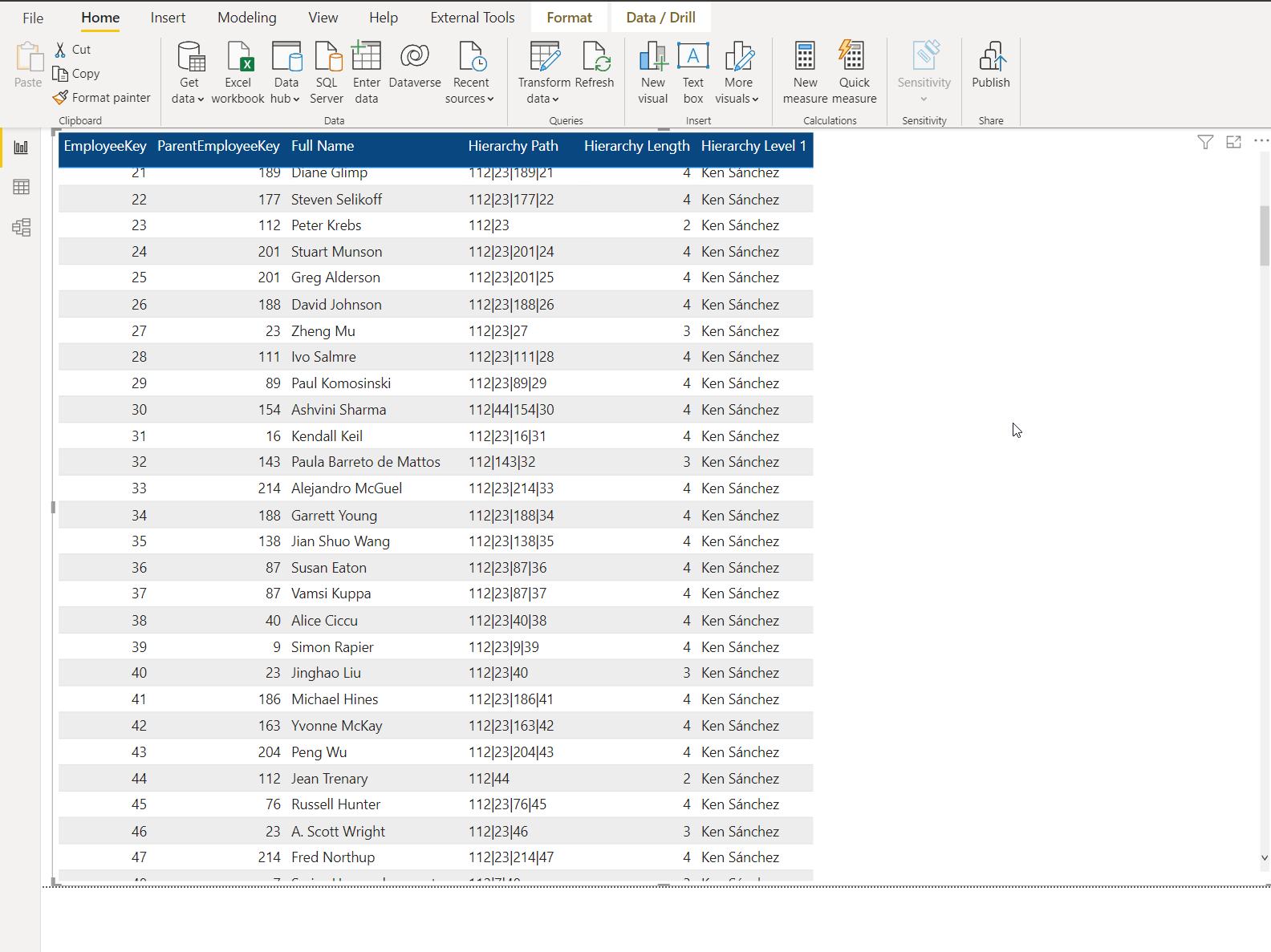Image resolution: width=1271 pixels, height=952 pixels.
Task: Create a New measure
Action: click(805, 72)
